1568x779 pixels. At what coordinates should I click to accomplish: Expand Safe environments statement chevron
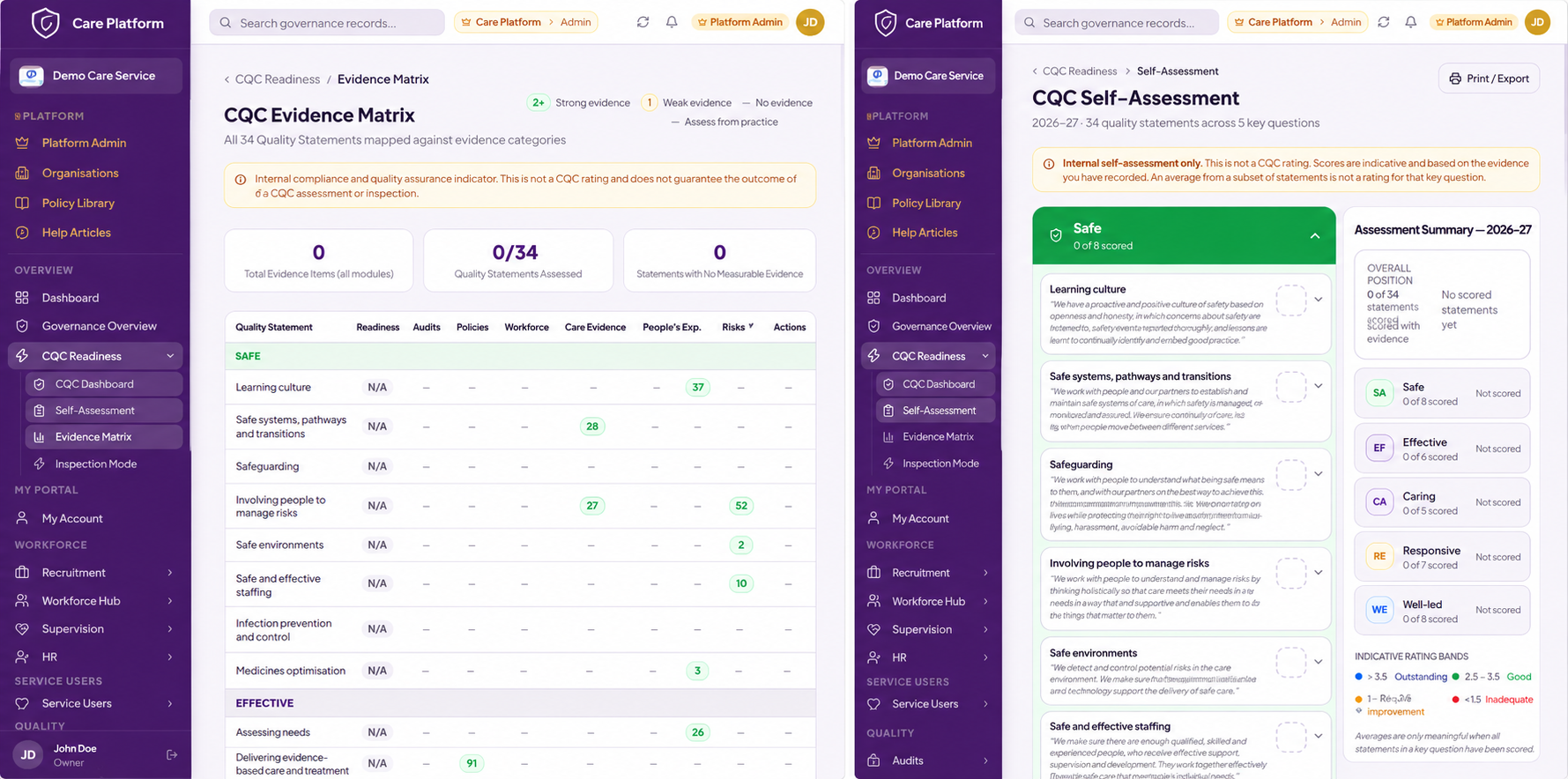pyautogui.click(x=1319, y=662)
